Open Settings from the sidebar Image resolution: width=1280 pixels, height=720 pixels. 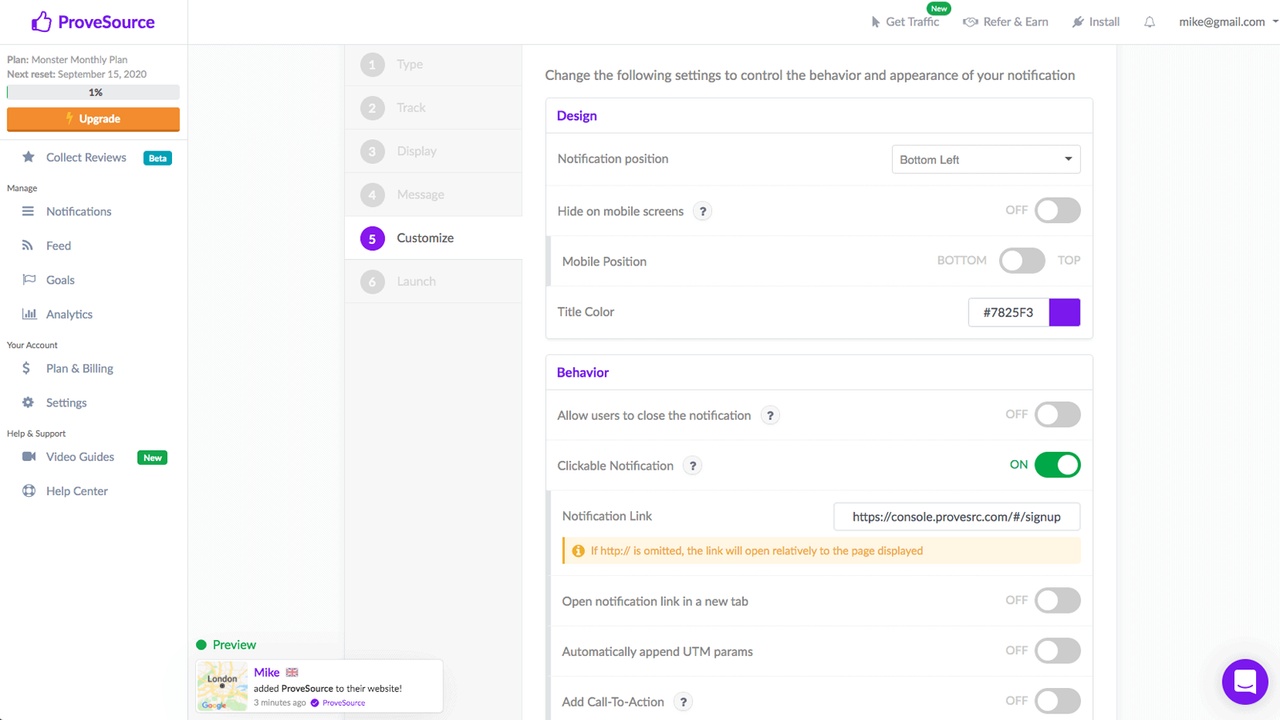(x=66, y=402)
